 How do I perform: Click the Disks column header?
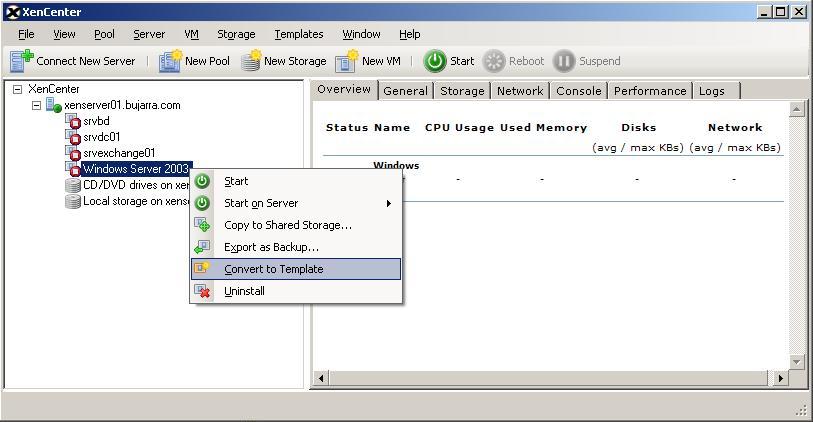coord(639,128)
